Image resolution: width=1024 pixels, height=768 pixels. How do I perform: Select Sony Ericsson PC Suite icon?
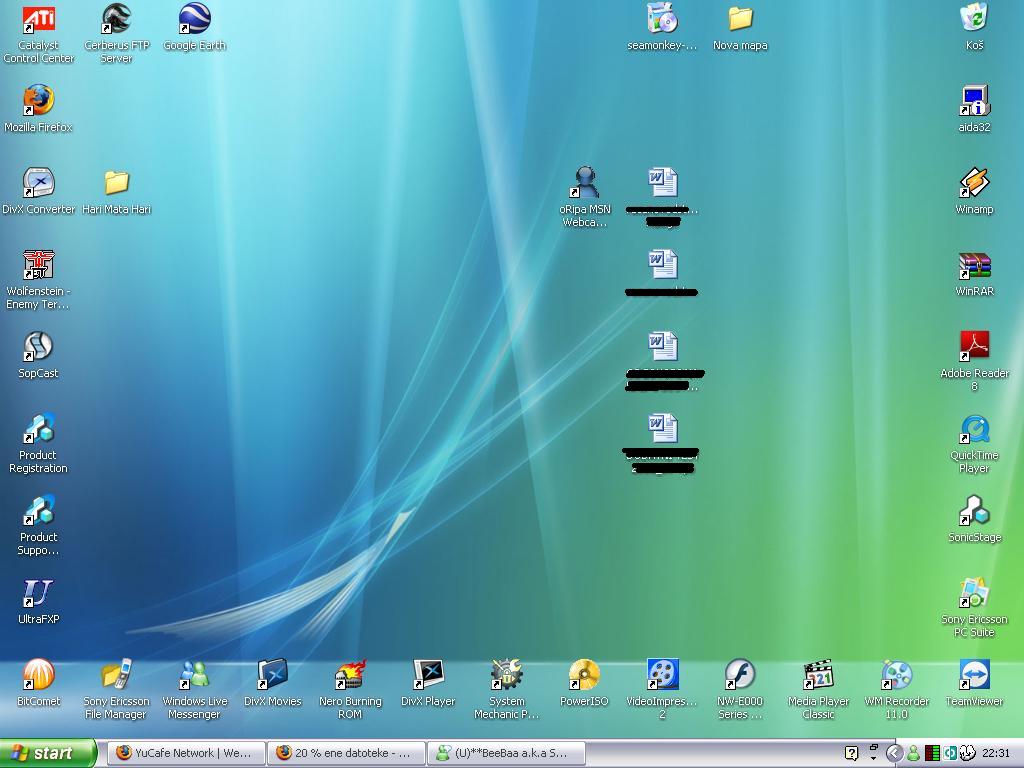pos(974,592)
